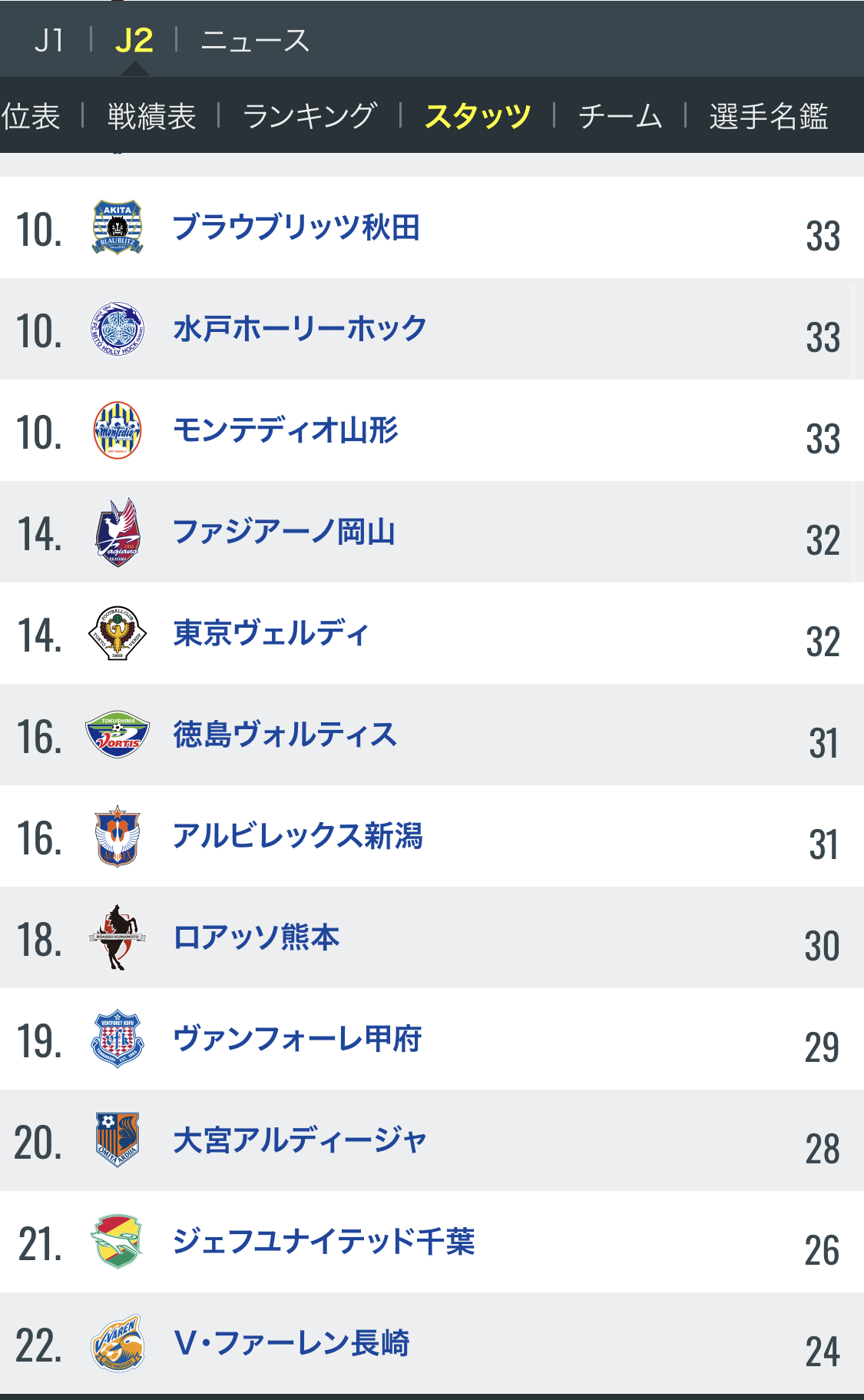The width and height of the screenshot is (864, 1400).
Task: Go to the 選手名鑑 page
Action: (768, 116)
